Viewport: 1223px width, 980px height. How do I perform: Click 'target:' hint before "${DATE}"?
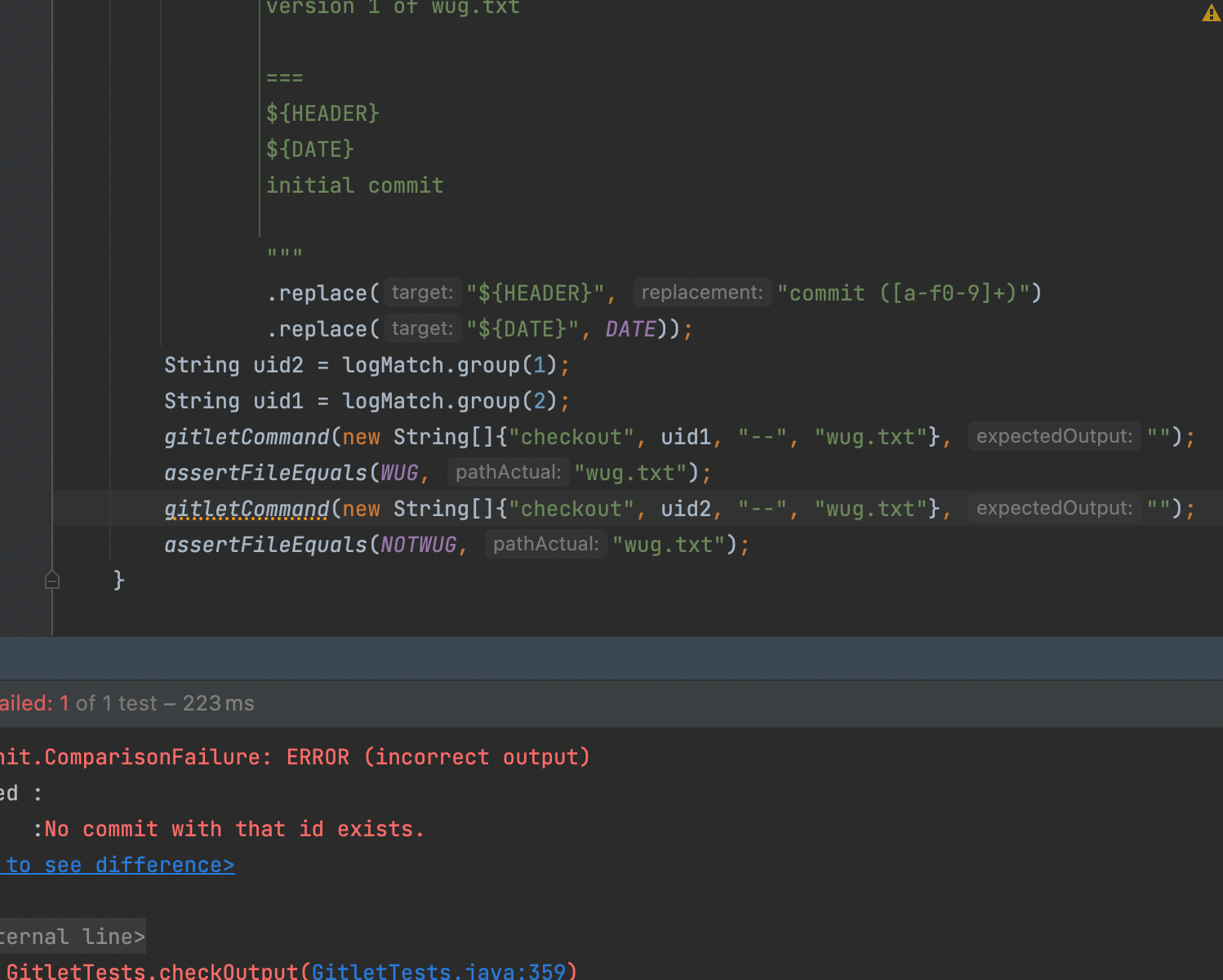pyautogui.click(x=422, y=328)
